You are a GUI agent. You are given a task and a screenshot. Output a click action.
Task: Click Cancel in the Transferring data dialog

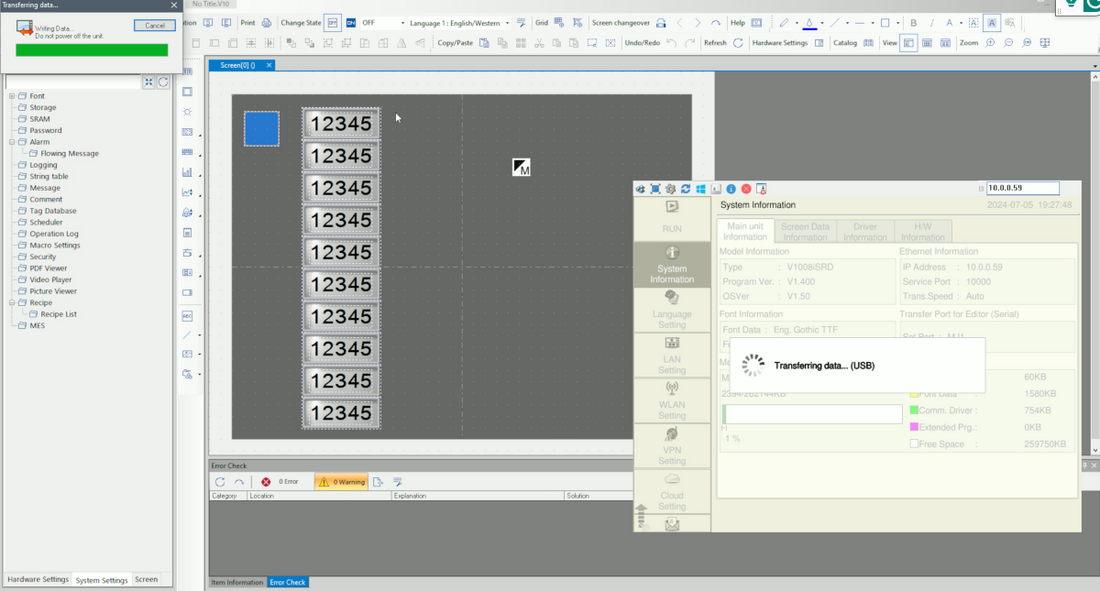(155, 25)
